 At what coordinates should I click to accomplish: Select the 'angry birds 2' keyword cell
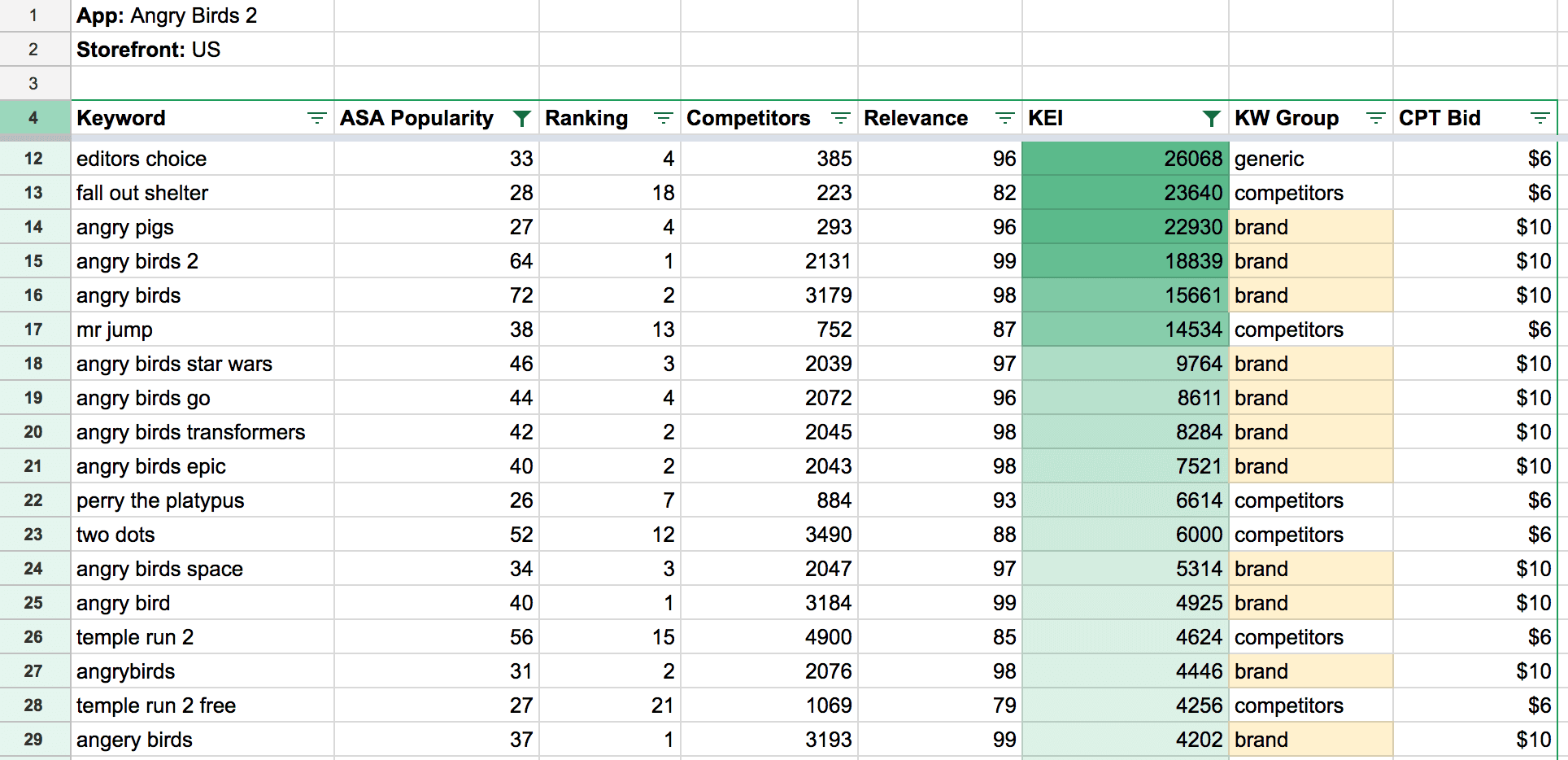[203, 261]
